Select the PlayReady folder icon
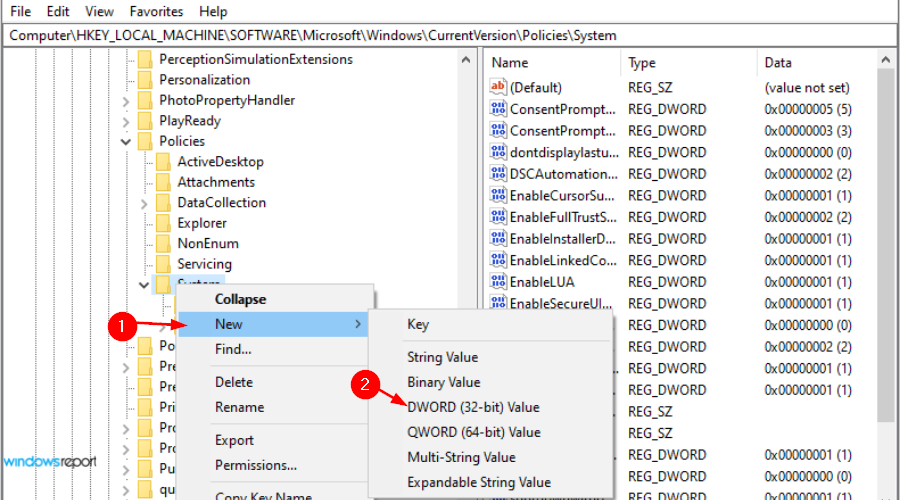Viewport: 900px width, 500px height. 145,121
